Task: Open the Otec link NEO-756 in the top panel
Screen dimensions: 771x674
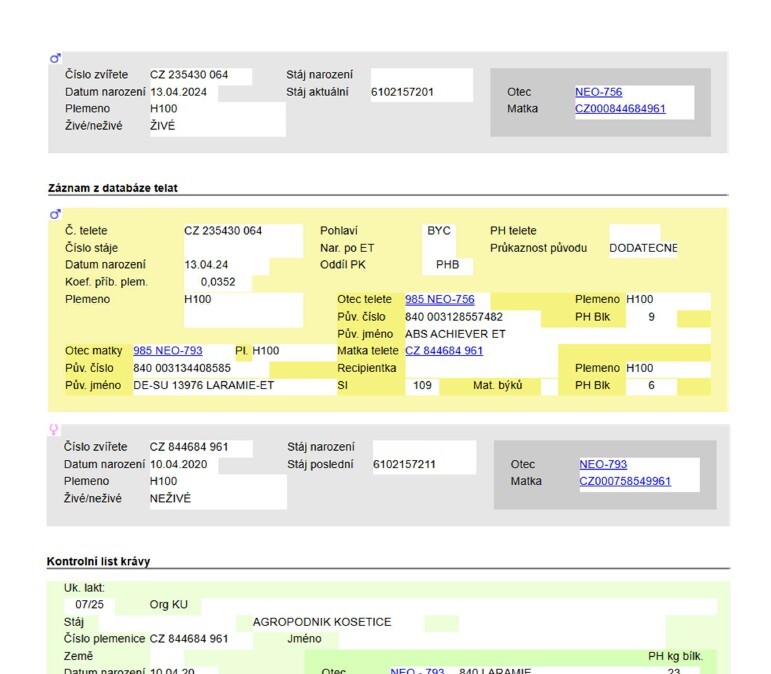Action: coord(598,92)
